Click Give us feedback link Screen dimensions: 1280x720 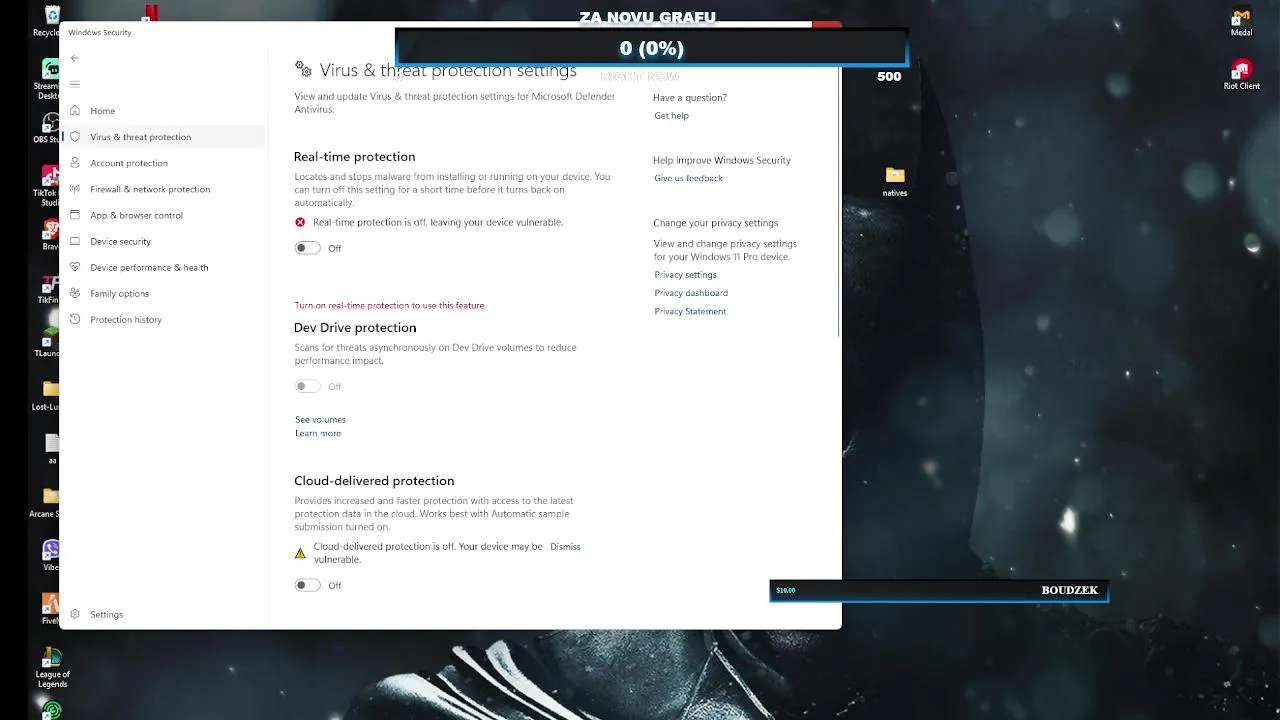tap(688, 178)
